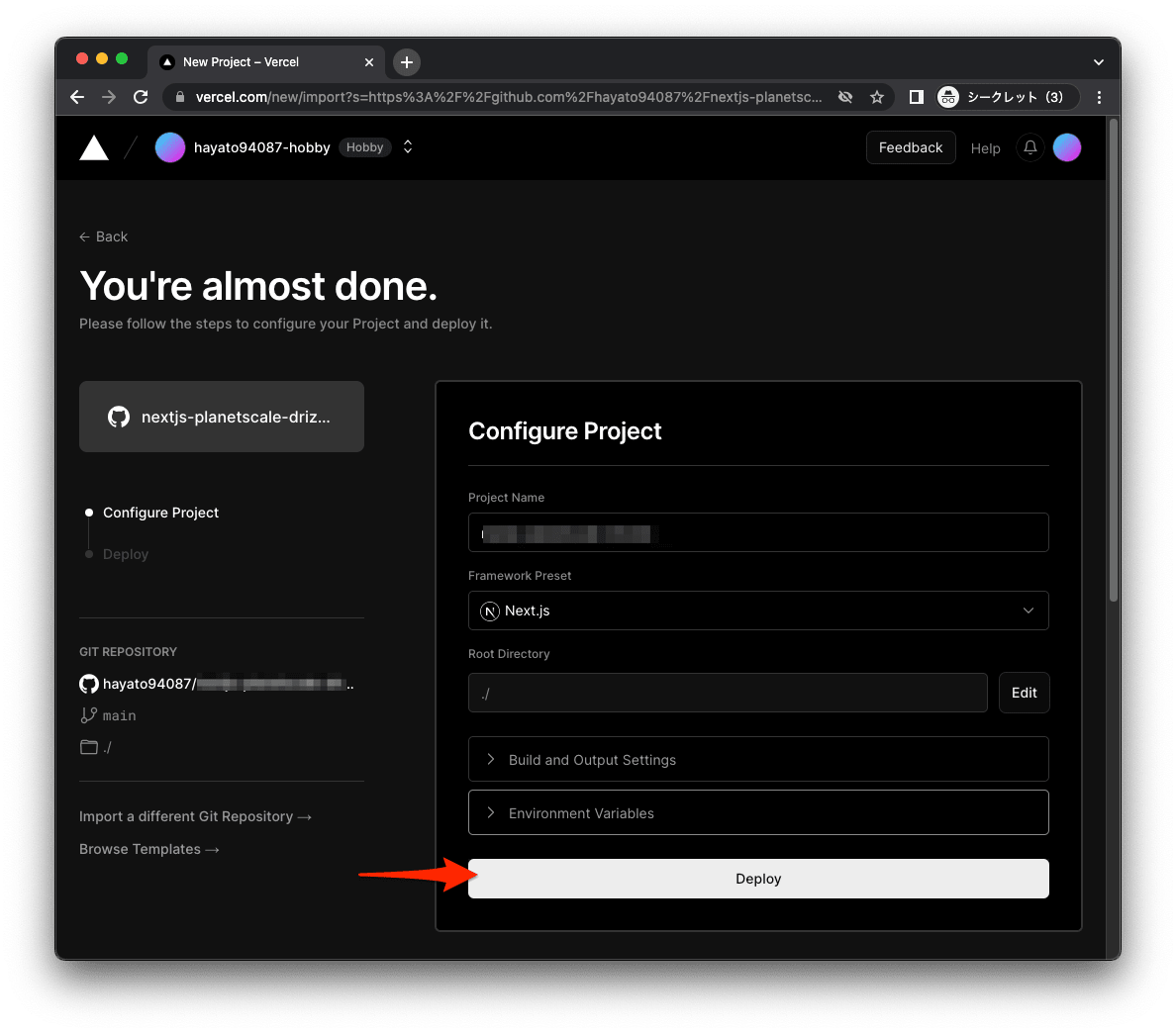Focus the Project Name input field

point(758,532)
